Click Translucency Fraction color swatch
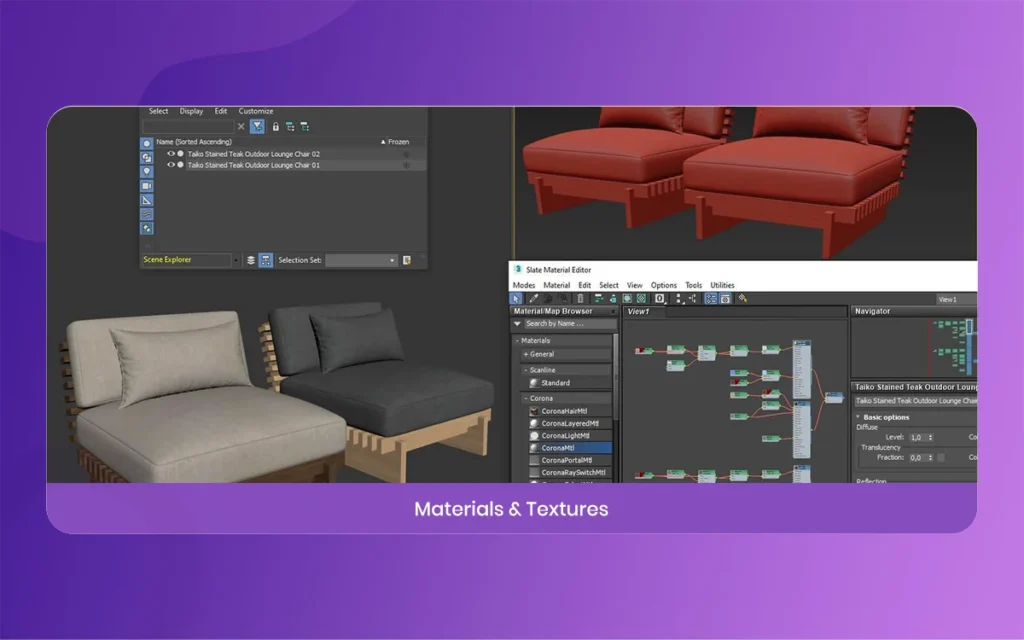 (941, 458)
